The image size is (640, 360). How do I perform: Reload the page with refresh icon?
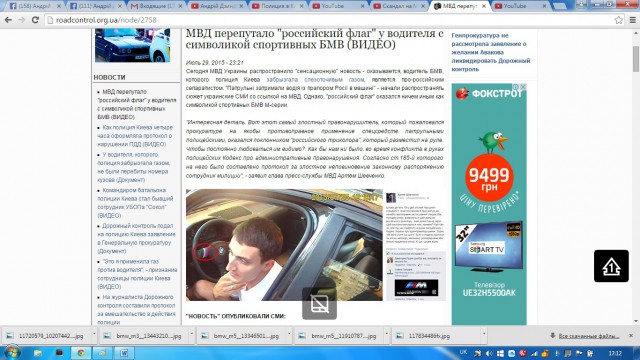[35, 20]
